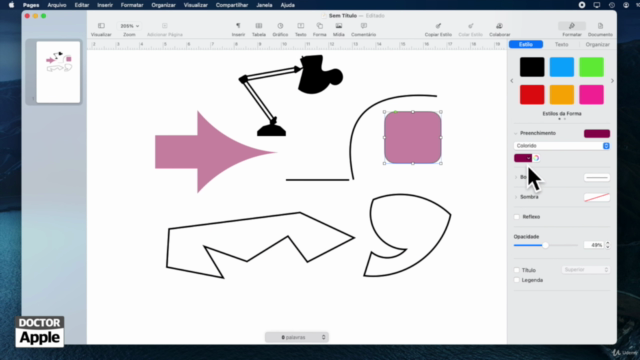Open the Compartilhar menu
Image resolution: width=640 pixels, height=360 pixels.
232,5
